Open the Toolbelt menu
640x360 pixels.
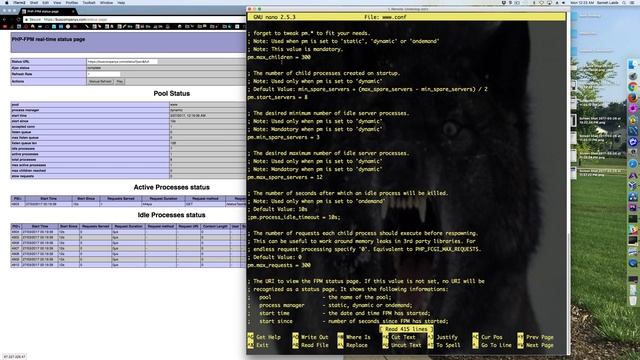(89, 2)
